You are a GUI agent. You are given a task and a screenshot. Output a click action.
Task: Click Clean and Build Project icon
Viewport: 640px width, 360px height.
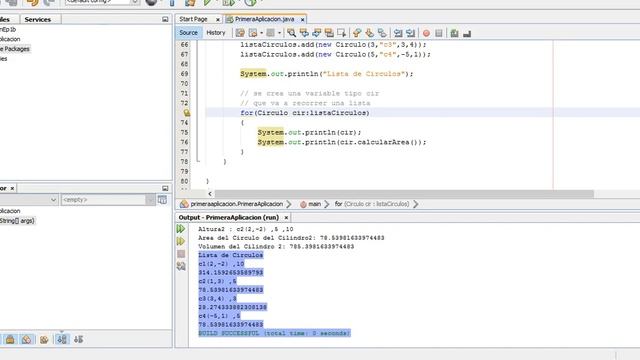(190, 2)
